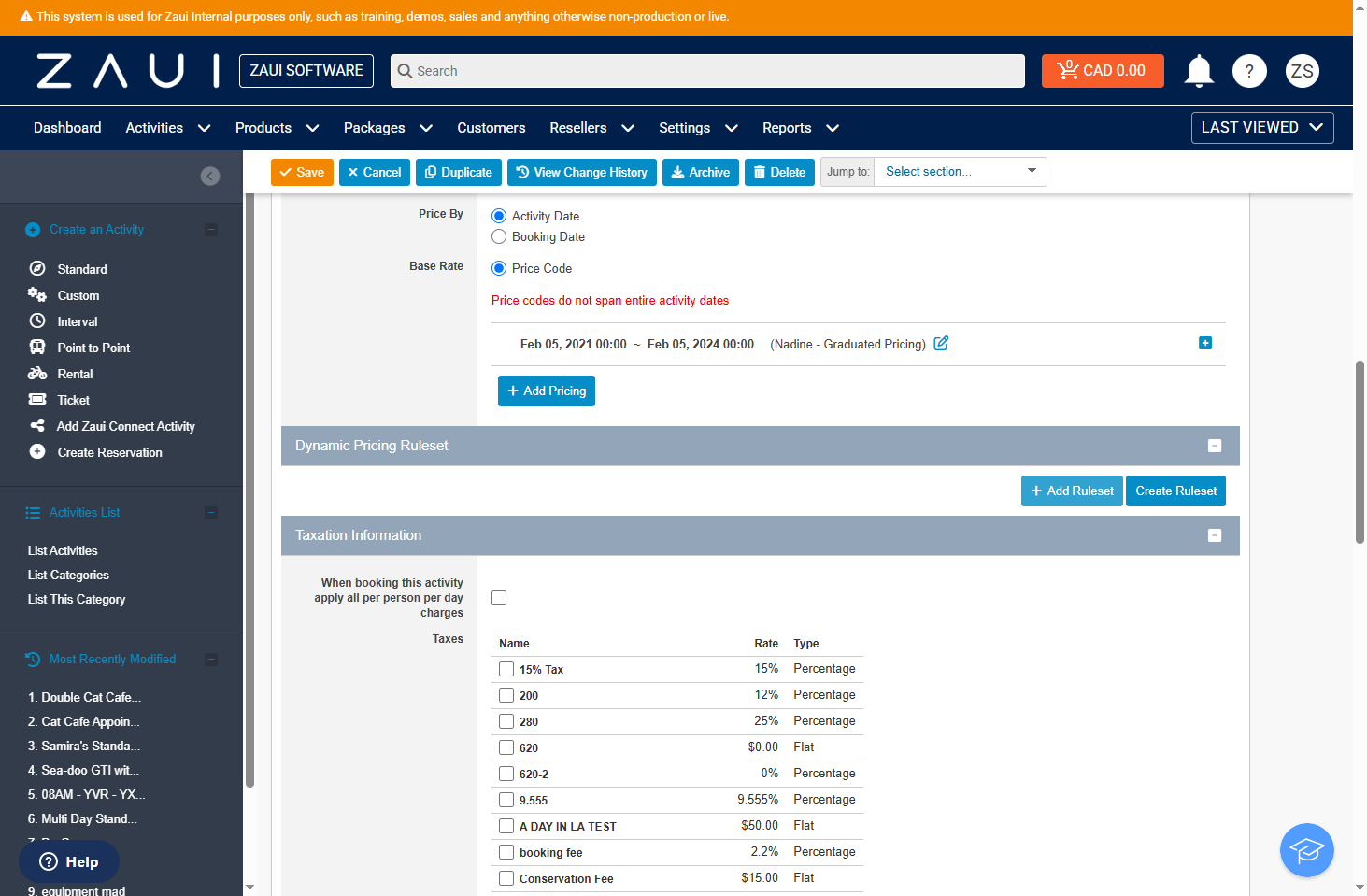Viewport: 1367px width, 896px height.
Task: Open the Jump to section dropdown
Action: (x=961, y=172)
